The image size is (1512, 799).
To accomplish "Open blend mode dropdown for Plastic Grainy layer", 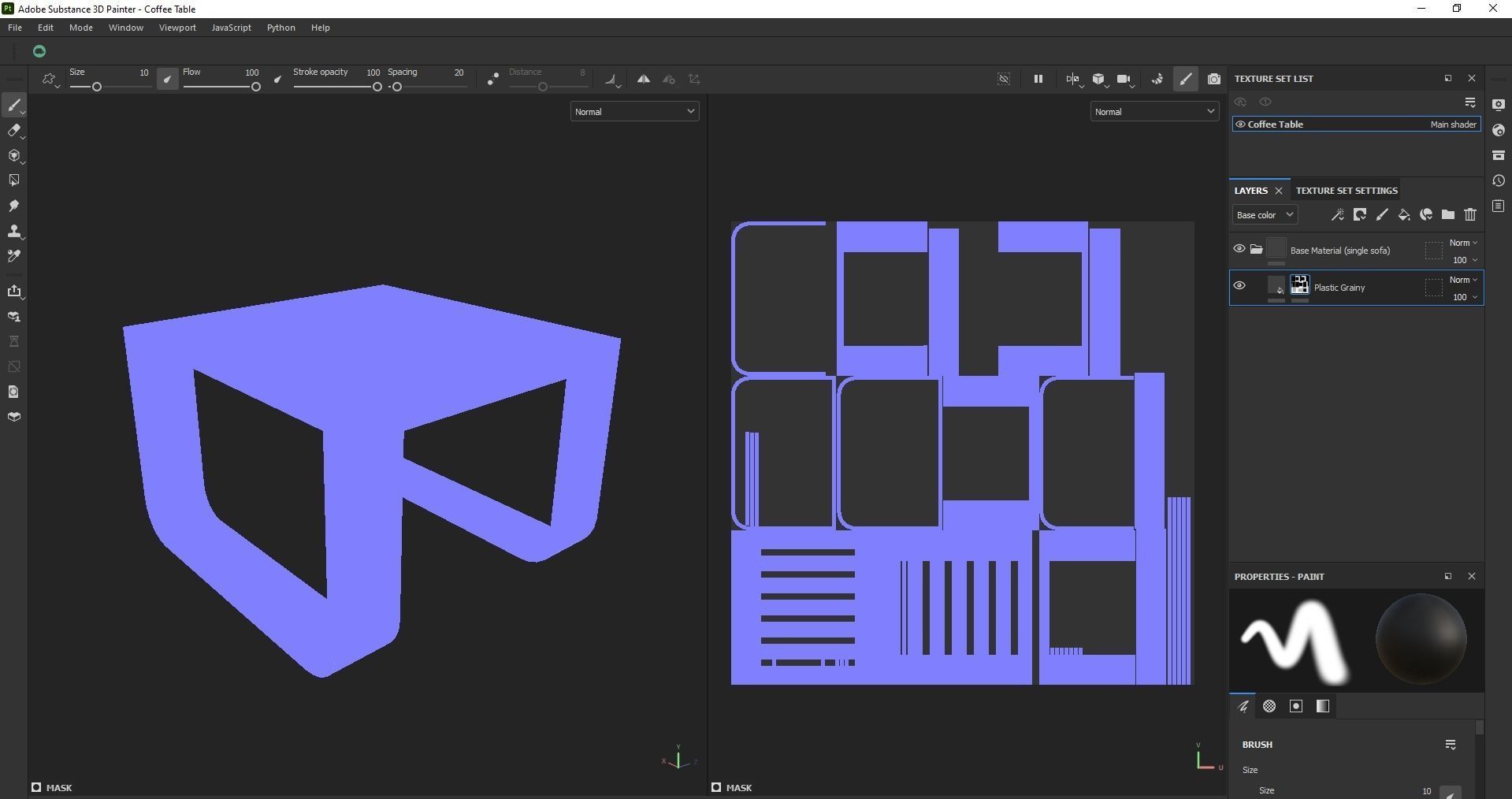I will tap(1463, 280).
